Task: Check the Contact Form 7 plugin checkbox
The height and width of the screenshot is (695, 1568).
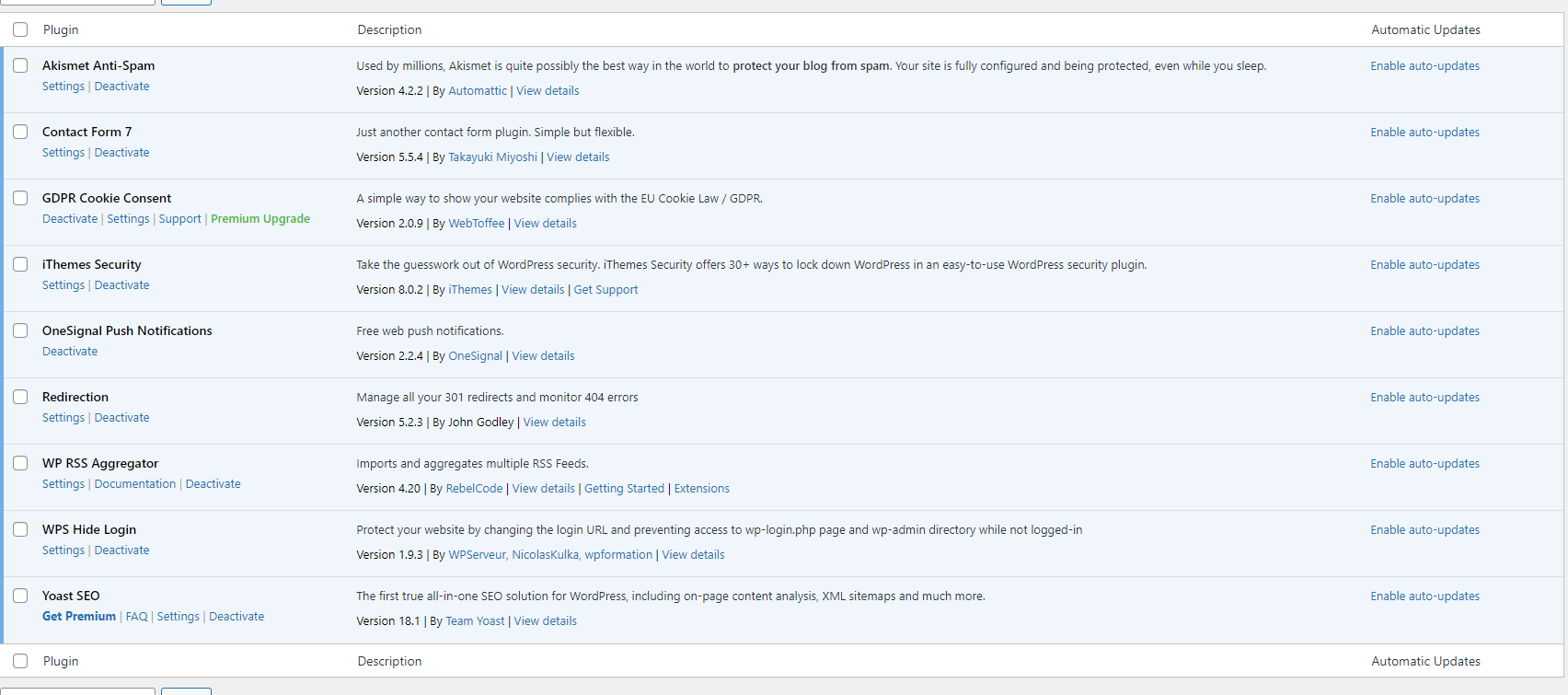Action: pyautogui.click(x=20, y=132)
